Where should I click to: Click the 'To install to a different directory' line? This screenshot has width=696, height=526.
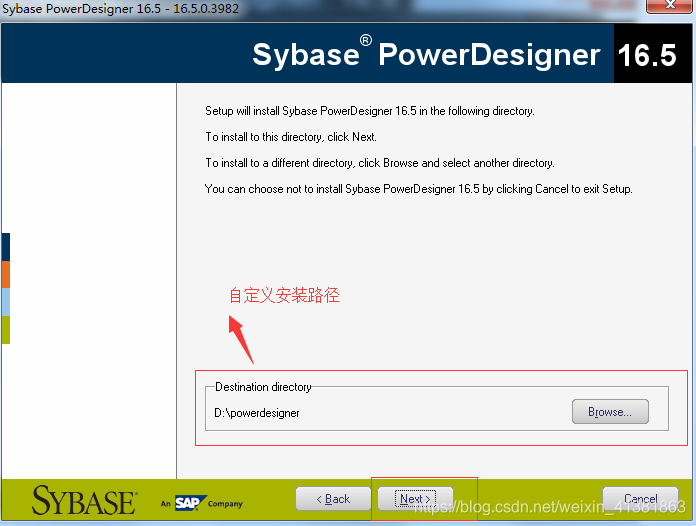[380, 163]
